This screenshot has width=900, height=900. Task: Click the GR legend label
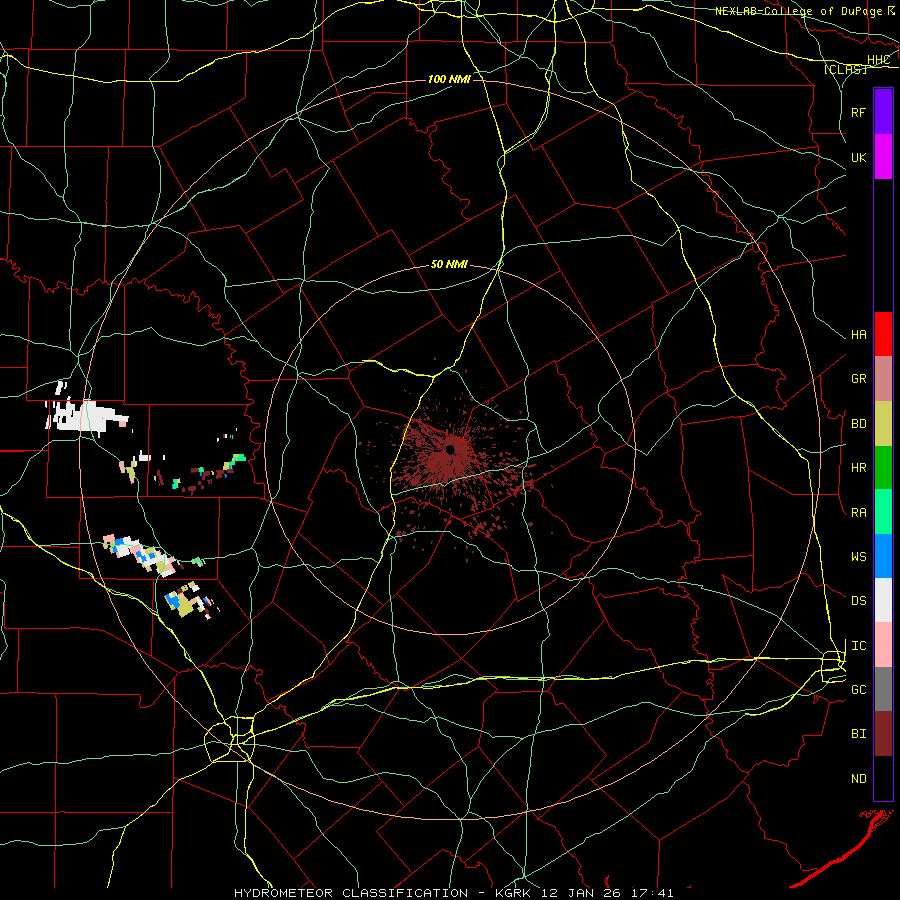point(859,379)
